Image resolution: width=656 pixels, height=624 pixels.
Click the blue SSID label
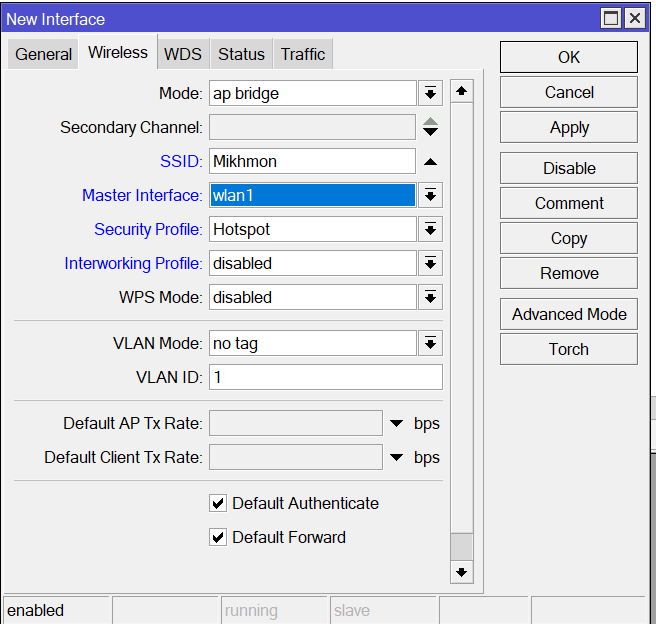[x=181, y=161]
